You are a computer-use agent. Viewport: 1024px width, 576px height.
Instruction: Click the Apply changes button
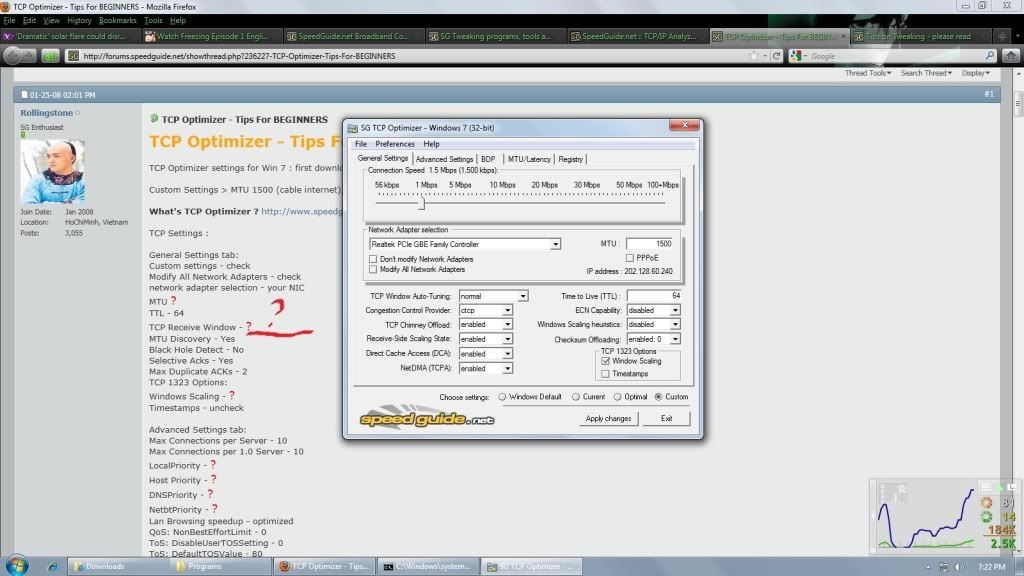608,418
